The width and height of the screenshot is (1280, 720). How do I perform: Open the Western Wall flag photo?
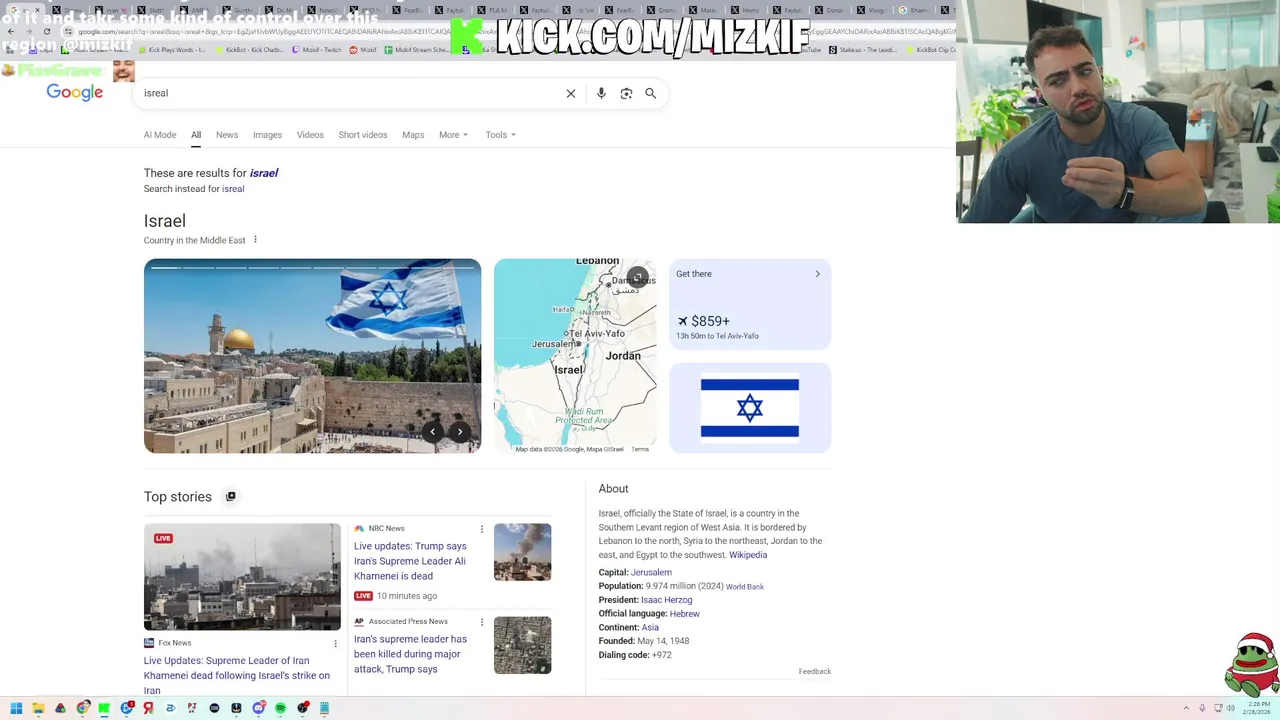[312, 356]
